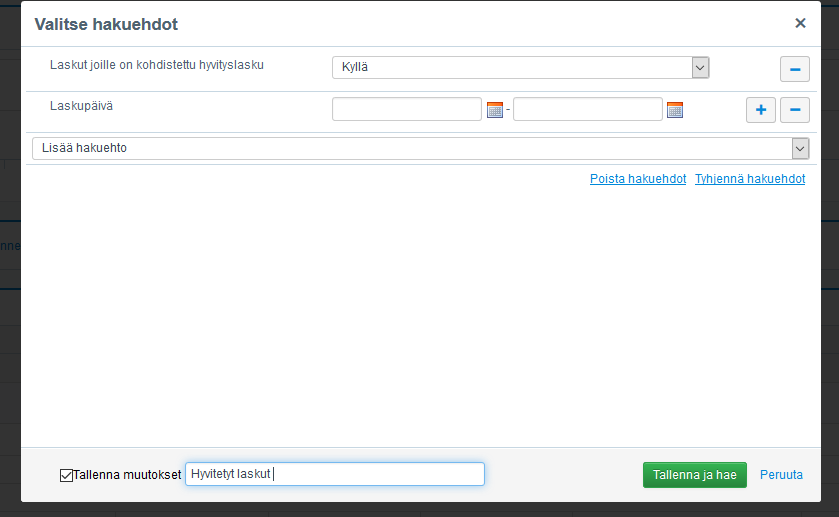Screen dimensions: 839x517
Task: Close the Valitse hakuehdot dialog
Action: click(x=800, y=23)
